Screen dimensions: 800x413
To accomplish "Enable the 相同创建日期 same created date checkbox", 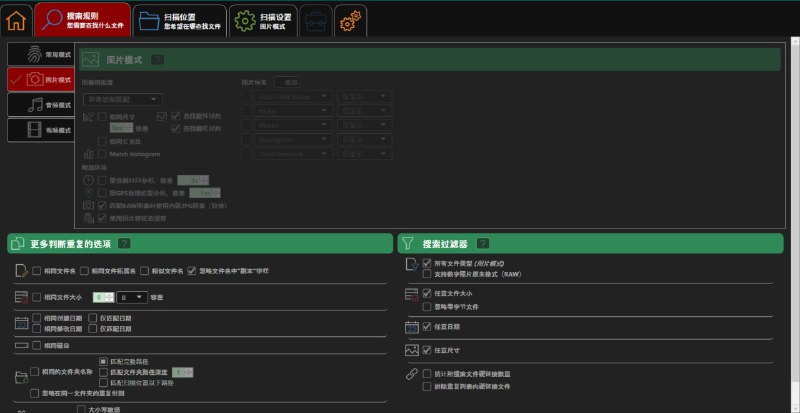I will pos(37,318).
